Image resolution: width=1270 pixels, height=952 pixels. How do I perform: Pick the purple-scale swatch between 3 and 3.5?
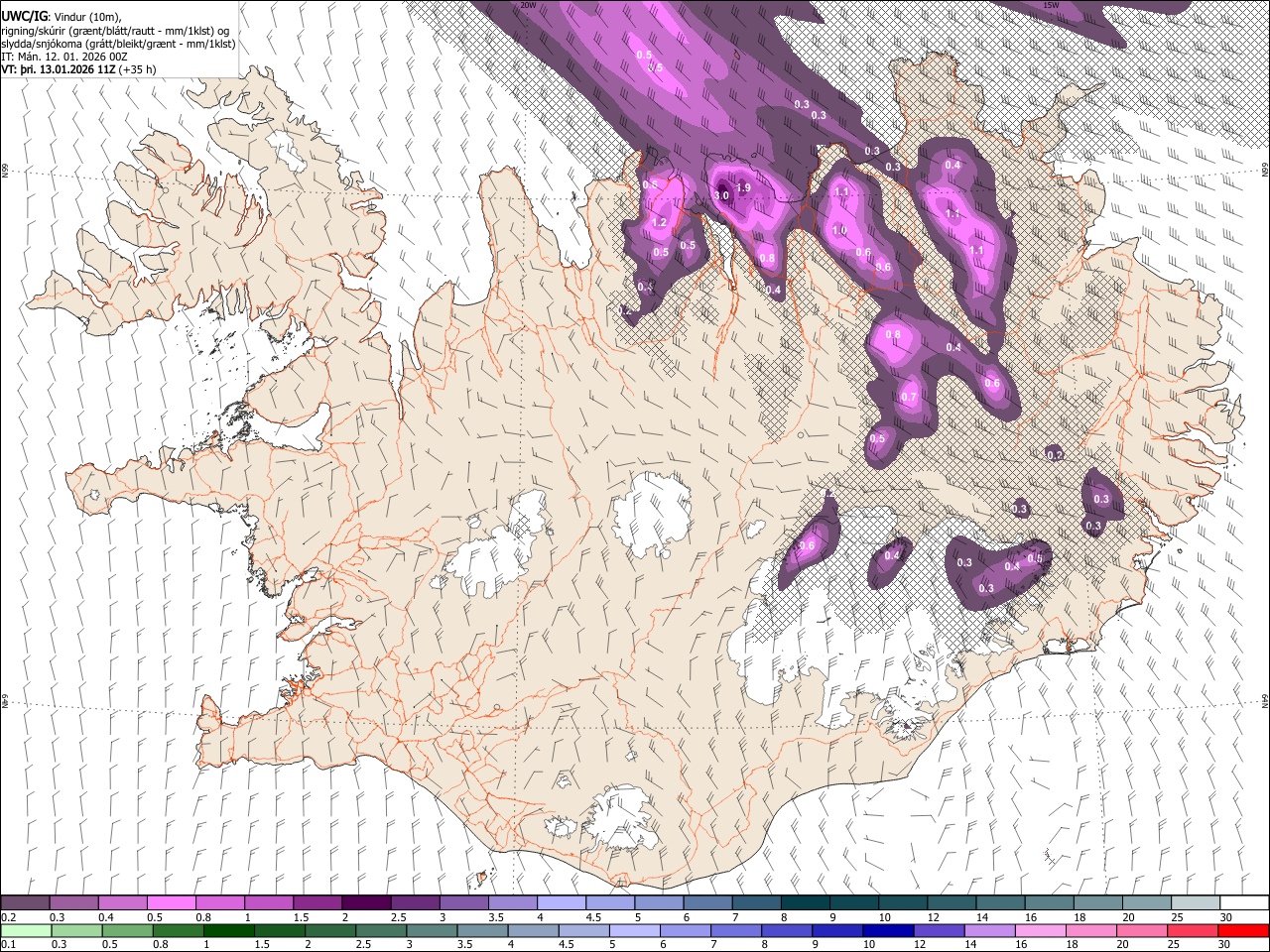463,903
